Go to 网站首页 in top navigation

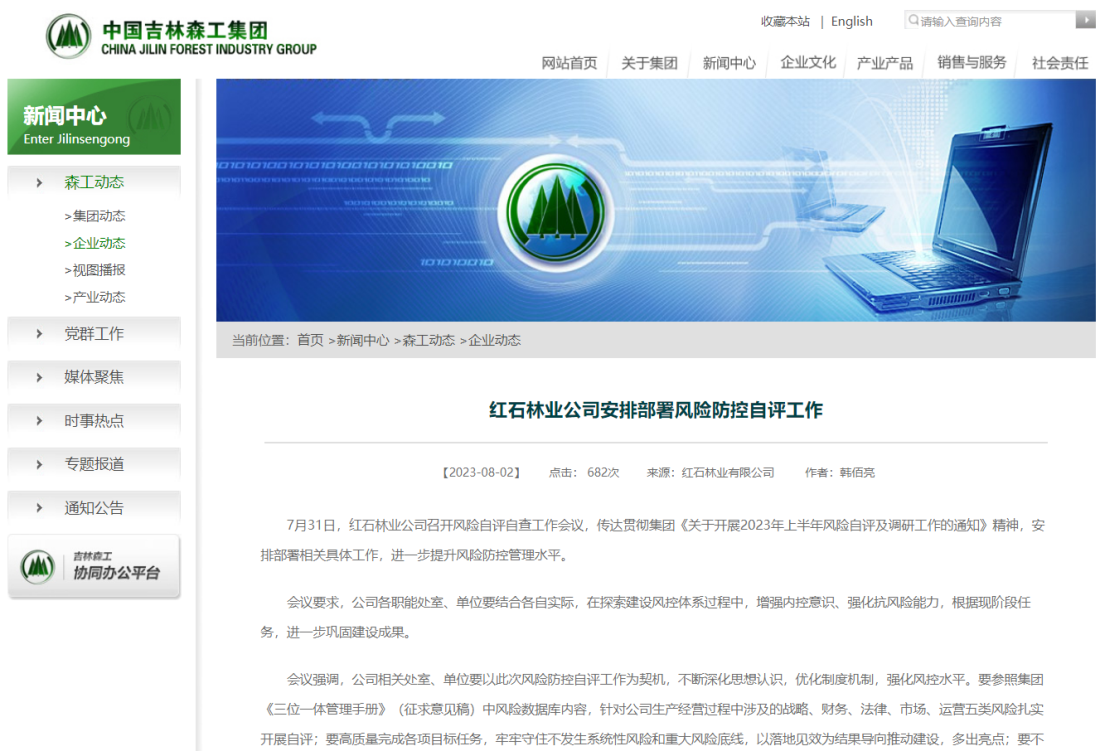569,63
